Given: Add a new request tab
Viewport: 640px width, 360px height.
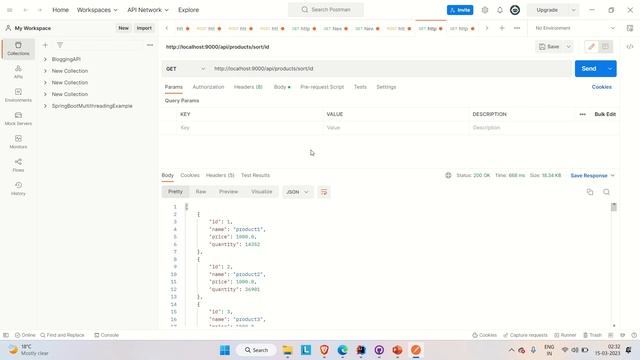Looking at the screenshot, I should (502, 28).
